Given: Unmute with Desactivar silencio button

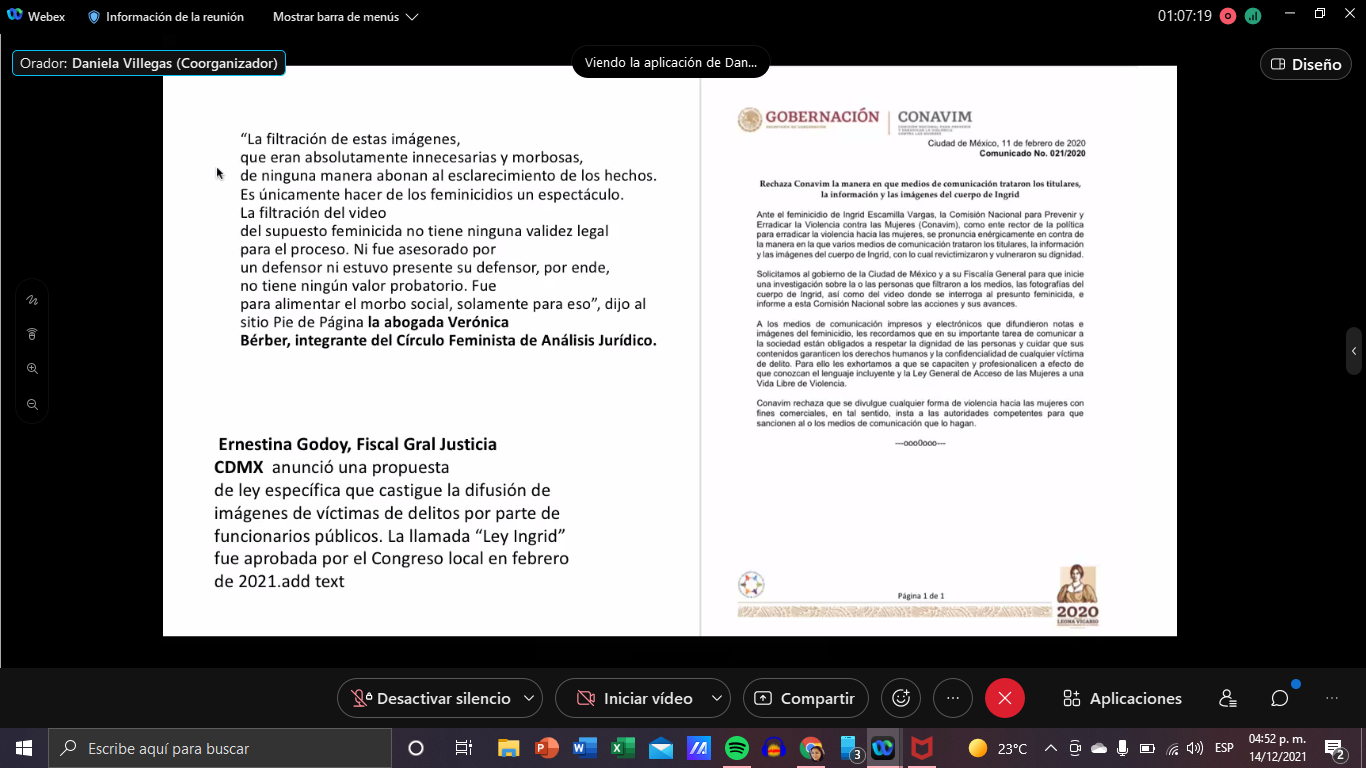Looking at the screenshot, I should pyautogui.click(x=431, y=698).
